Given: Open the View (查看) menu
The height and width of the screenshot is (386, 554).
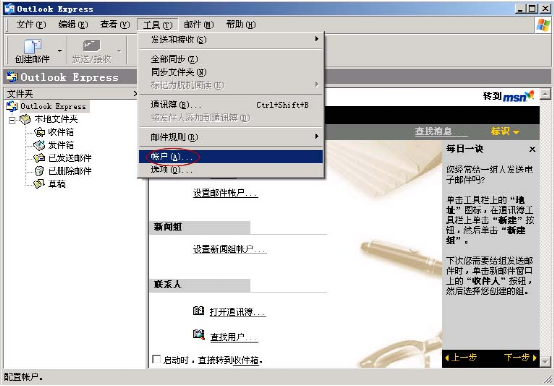Looking at the screenshot, I should 115,24.
